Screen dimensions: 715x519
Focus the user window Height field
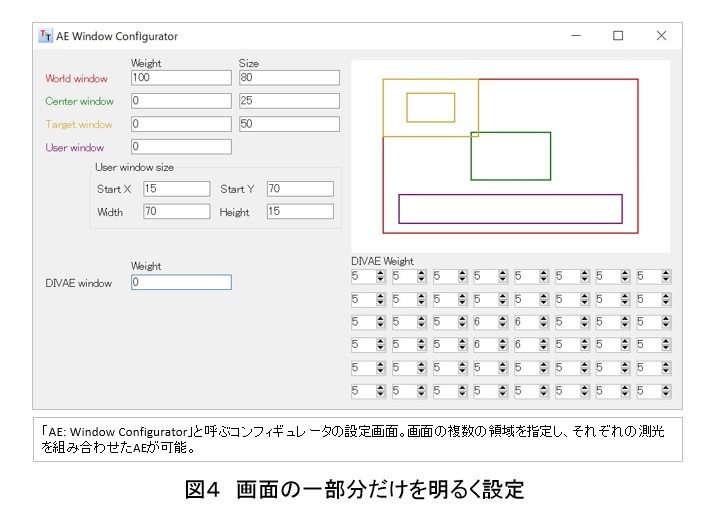[x=299, y=212]
